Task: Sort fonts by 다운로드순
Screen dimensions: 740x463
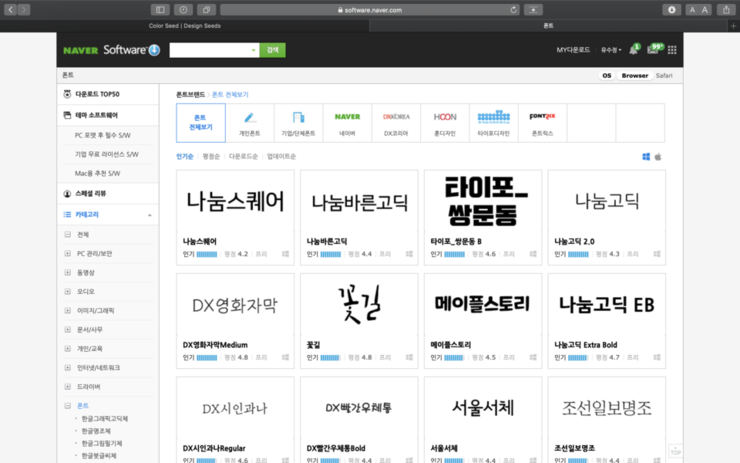Action: [243, 157]
